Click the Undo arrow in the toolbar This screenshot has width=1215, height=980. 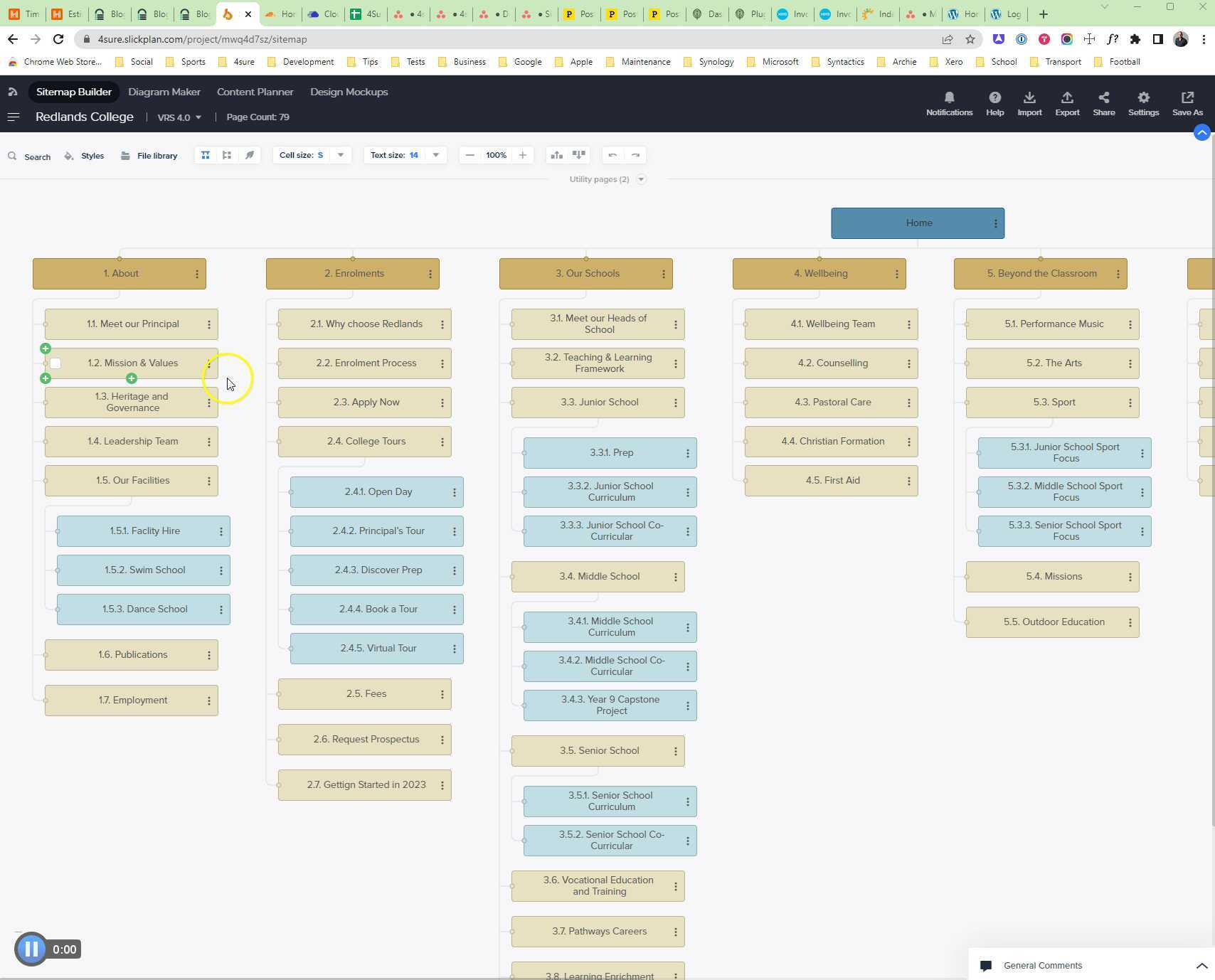tap(612, 154)
